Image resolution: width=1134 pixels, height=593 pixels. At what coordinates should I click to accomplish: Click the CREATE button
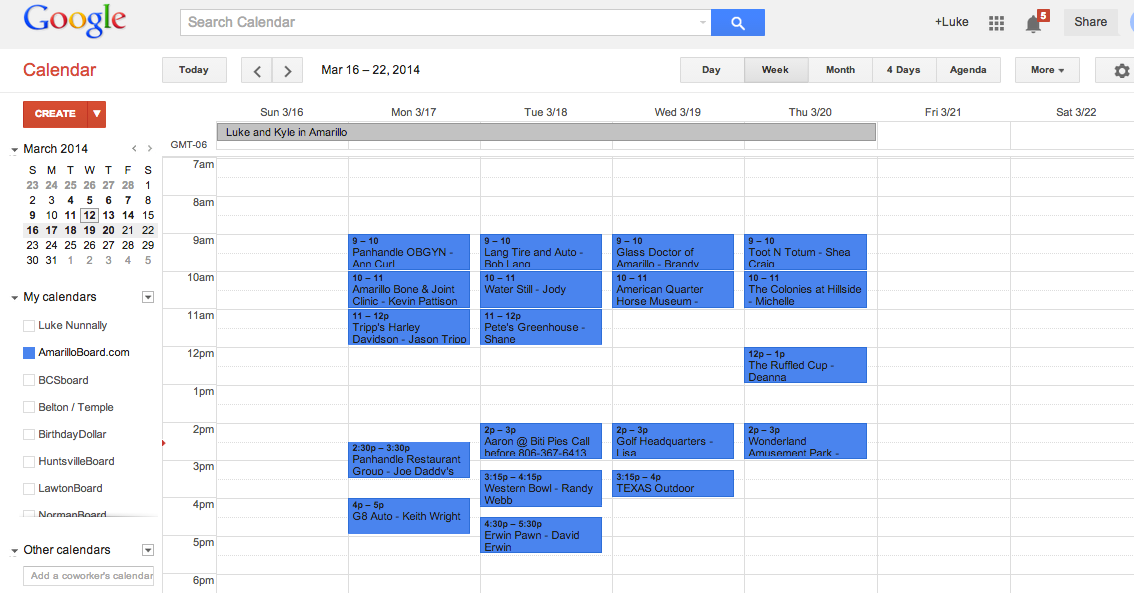click(55, 114)
